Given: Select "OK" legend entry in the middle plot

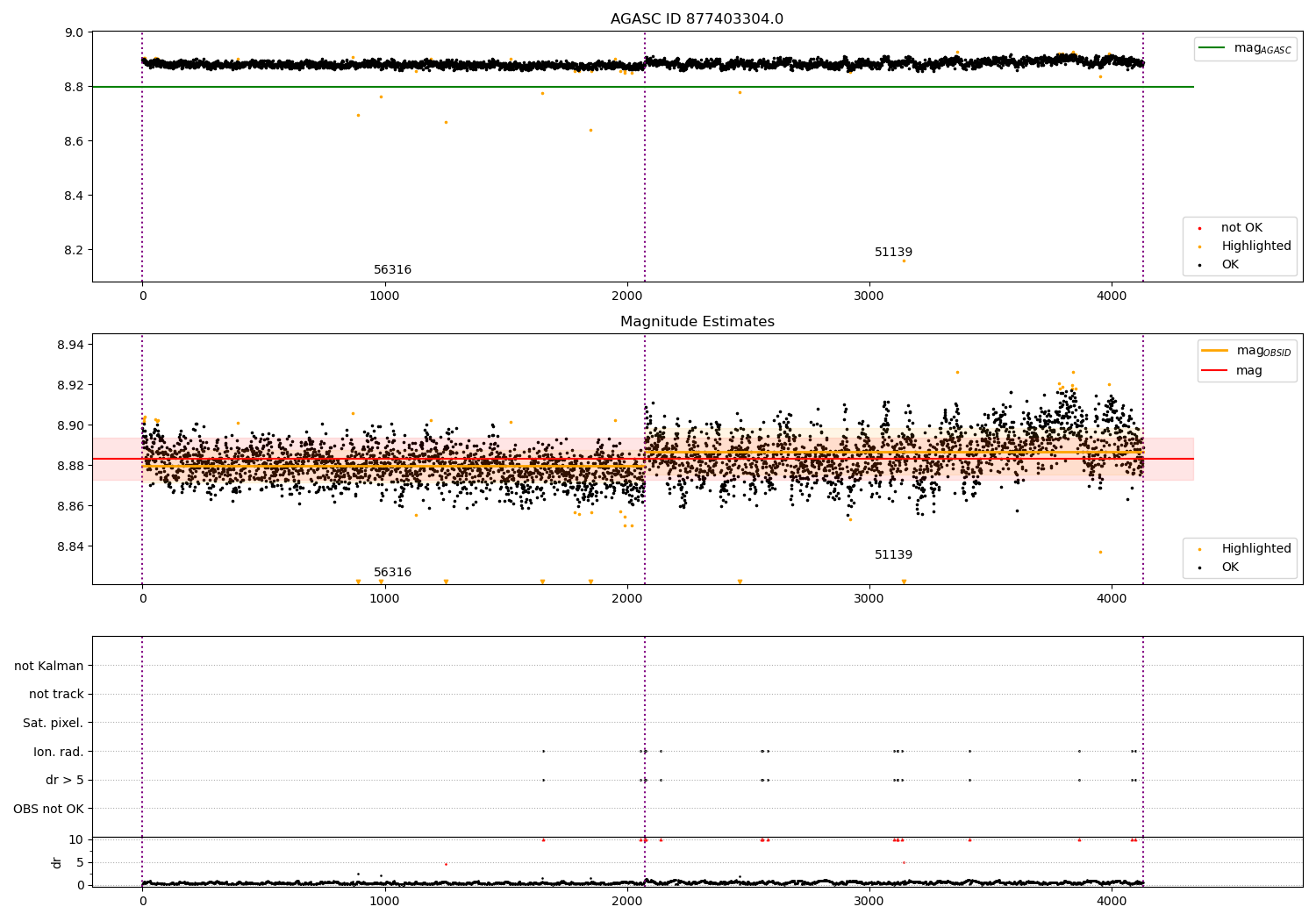Looking at the screenshot, I should pos(1230,568).
